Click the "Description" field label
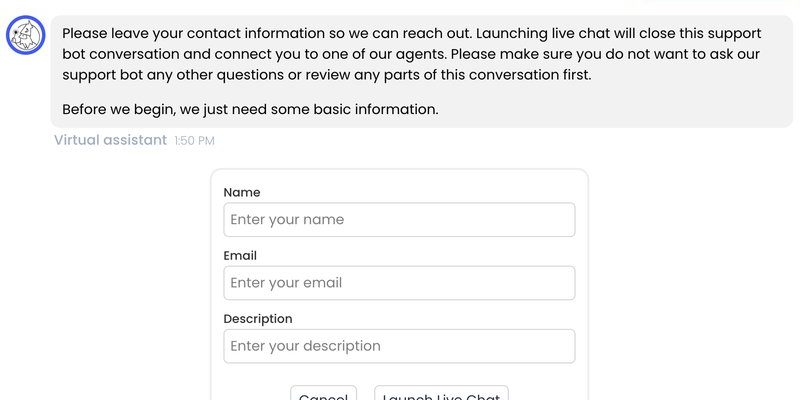The image size is (800, 400). 258,319
